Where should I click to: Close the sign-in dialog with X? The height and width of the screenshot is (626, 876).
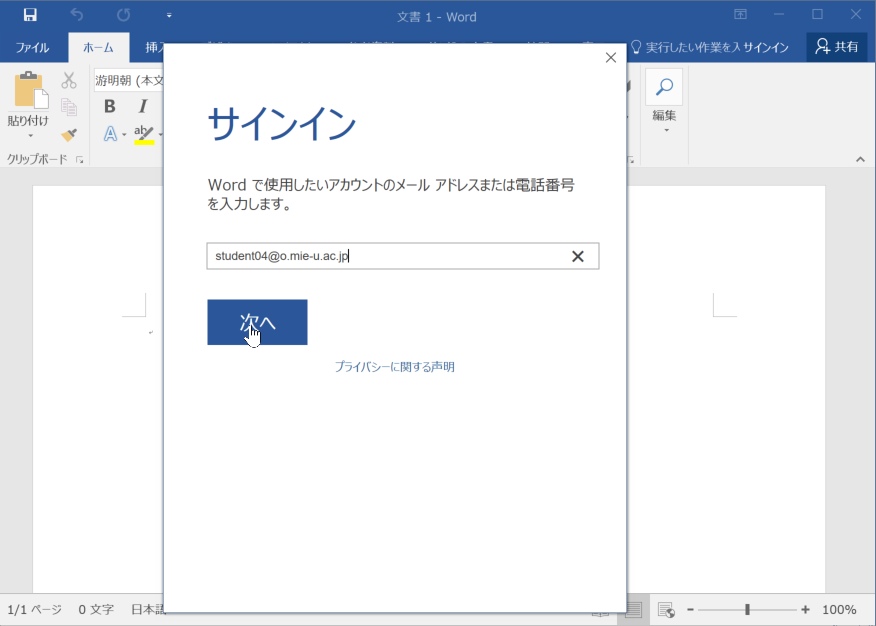[611, 58]
